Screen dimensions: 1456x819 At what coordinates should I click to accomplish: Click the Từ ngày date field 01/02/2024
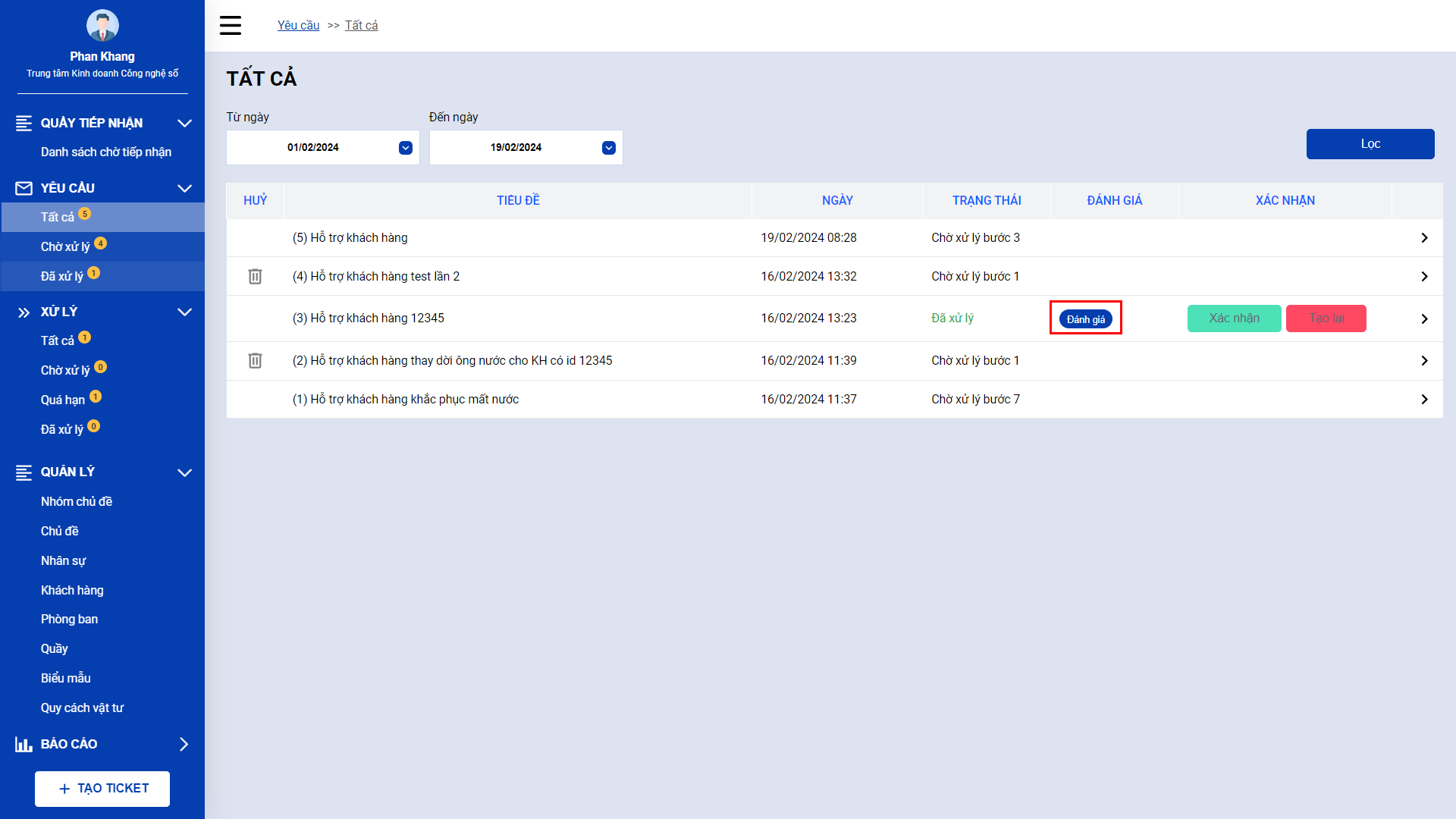(x=323, y=148)
